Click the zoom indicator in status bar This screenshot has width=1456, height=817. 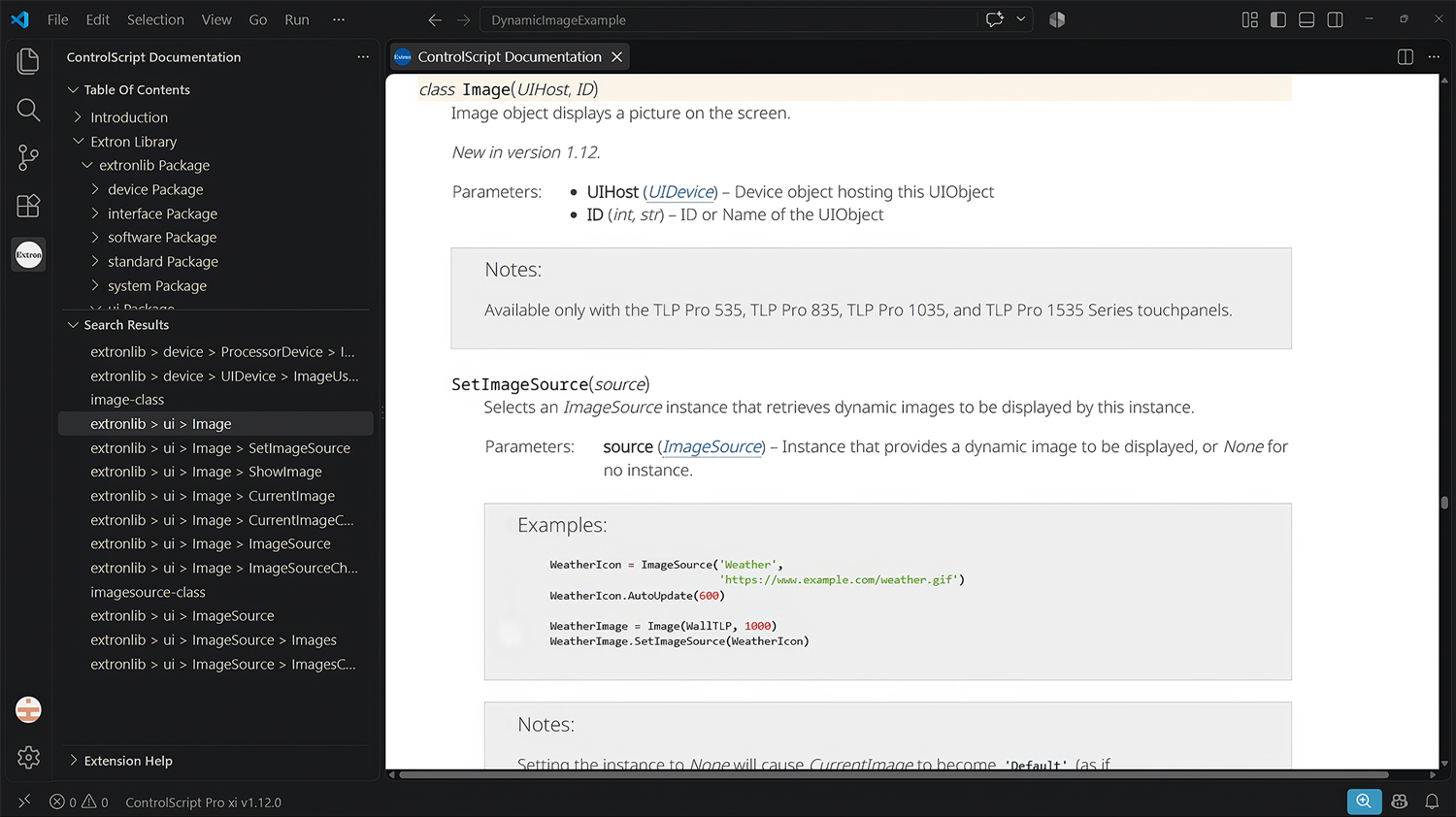pyautogui.click(x=1364, y=801)
